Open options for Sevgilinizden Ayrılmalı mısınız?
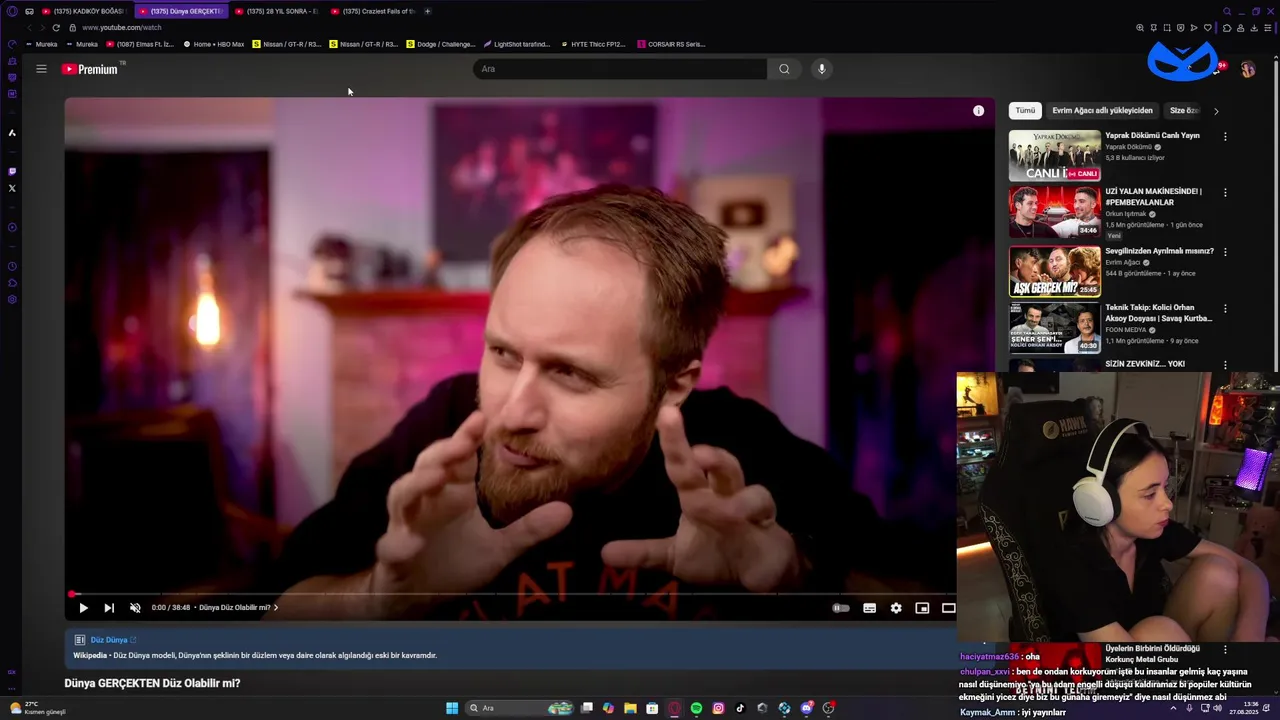 [1225, 251]
